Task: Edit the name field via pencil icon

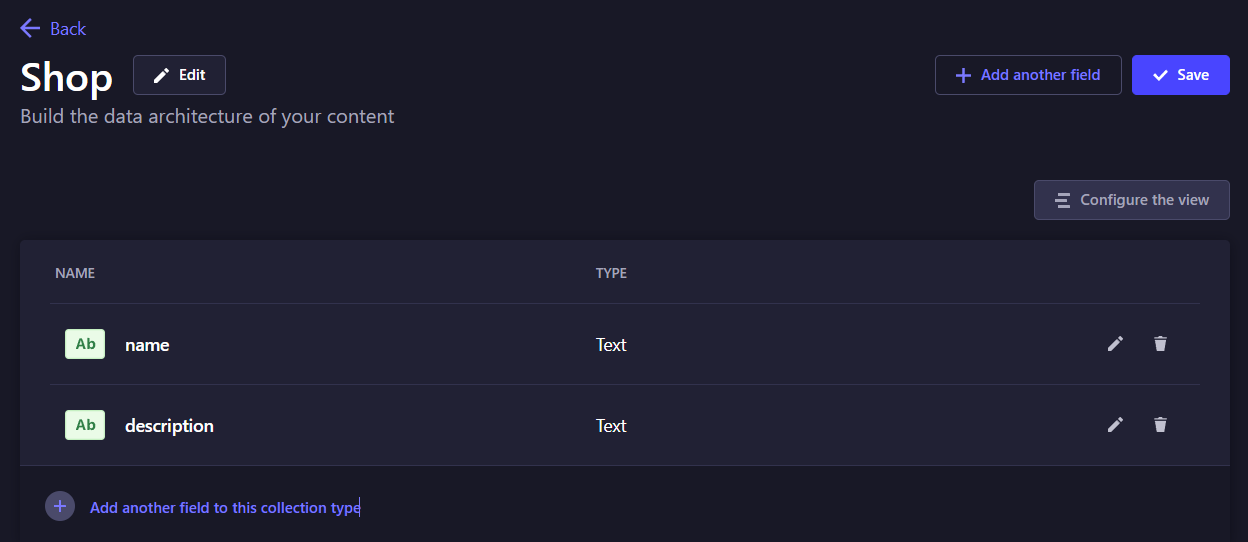Action: (1115, 344)
